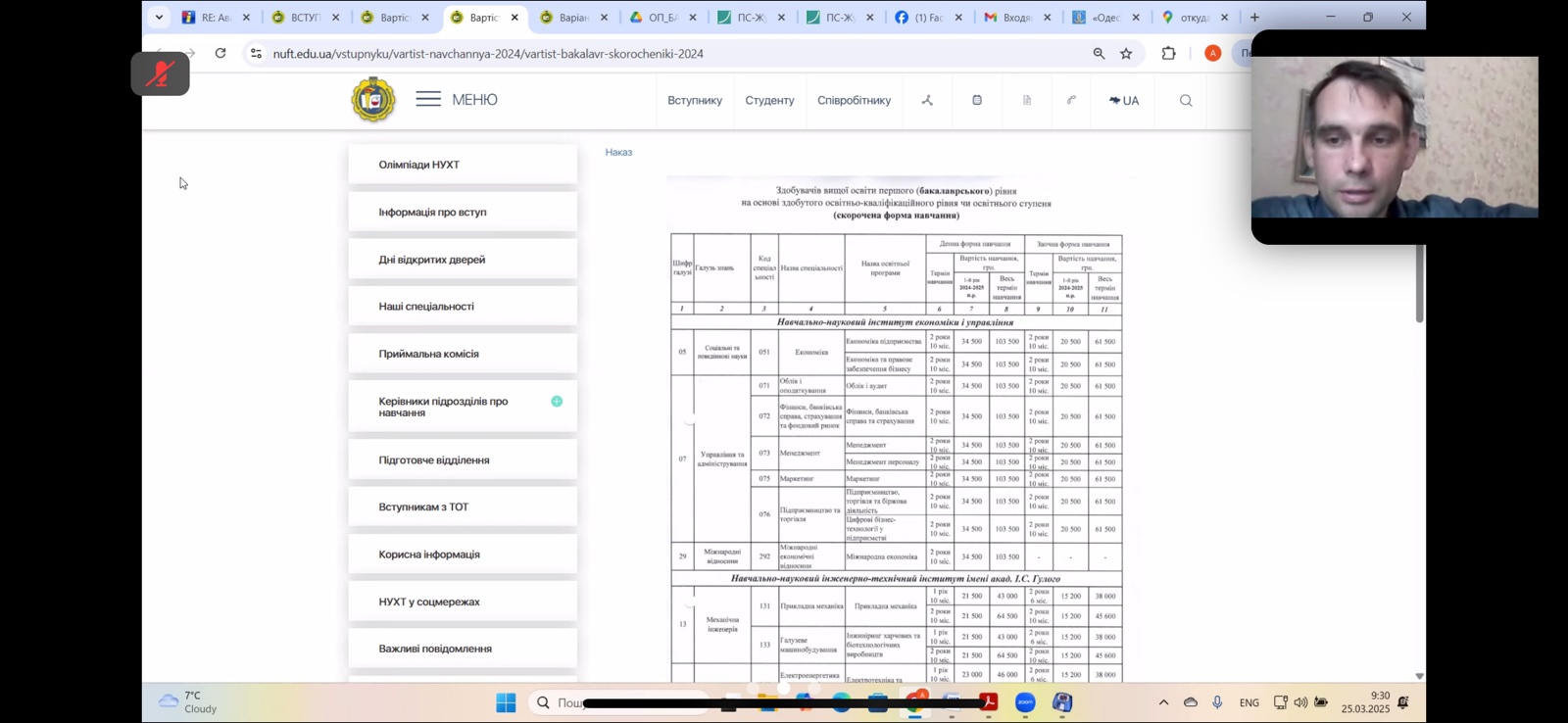Viewport: 1568px width, 723px height.
Task: Open the UA language selector
Action: tap(1124, 101)
